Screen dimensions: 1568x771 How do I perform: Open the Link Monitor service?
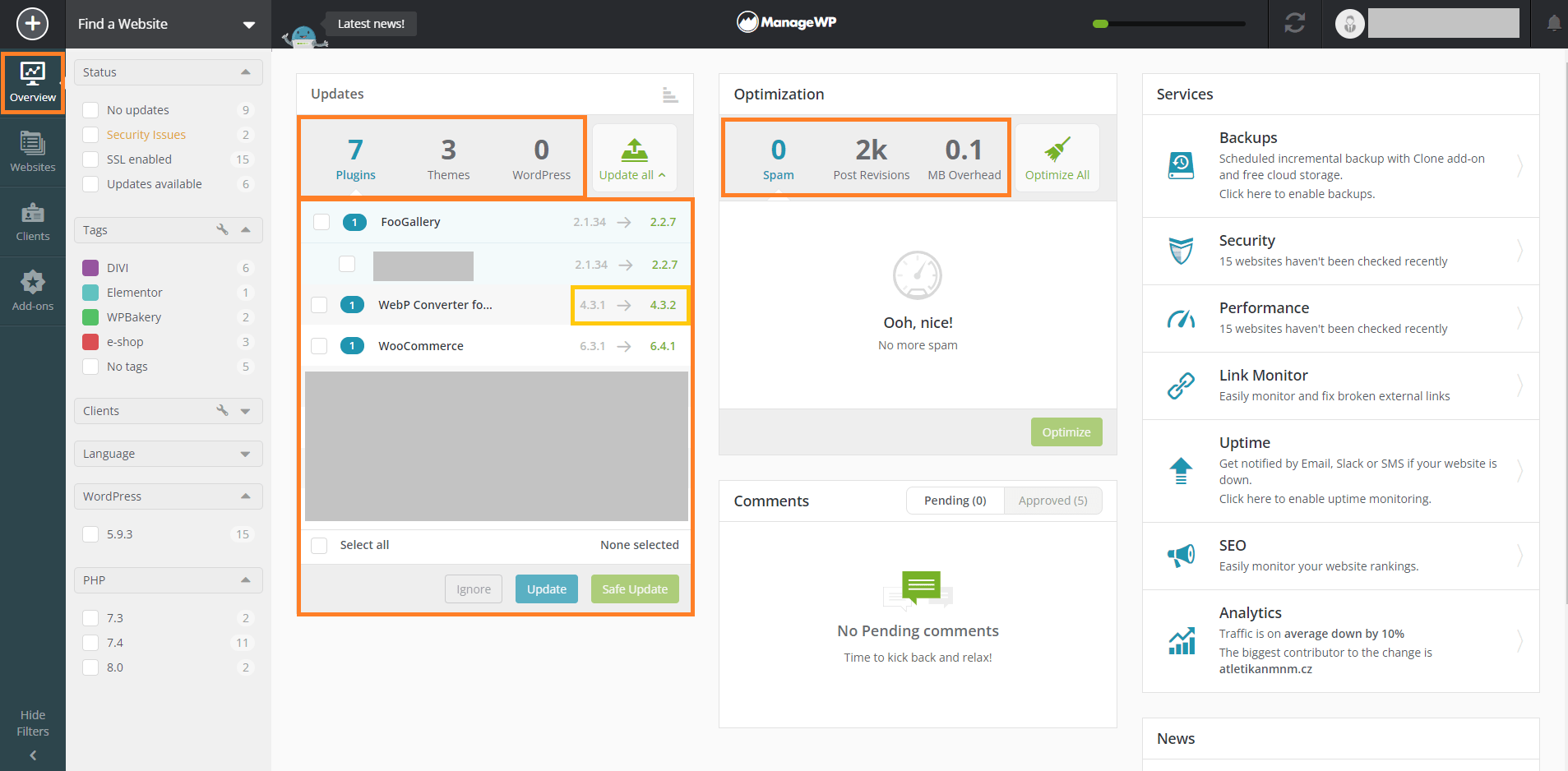(1182, 385)
